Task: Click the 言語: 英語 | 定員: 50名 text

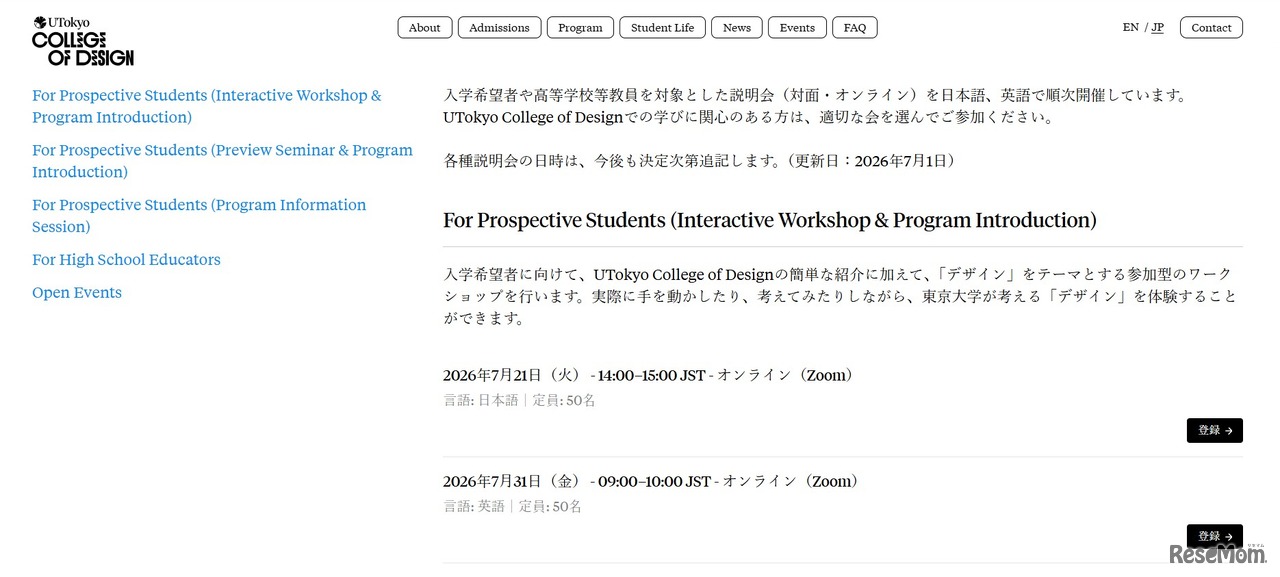Action: (513, 506)
